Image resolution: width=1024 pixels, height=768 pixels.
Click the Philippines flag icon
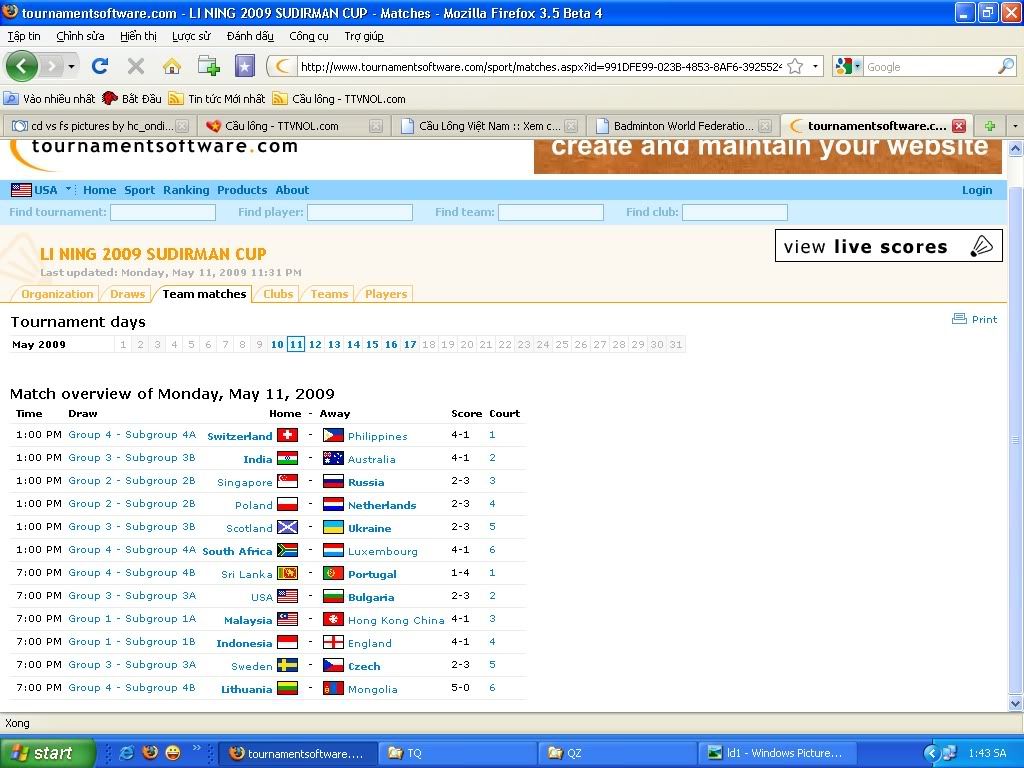click(333, 435)
